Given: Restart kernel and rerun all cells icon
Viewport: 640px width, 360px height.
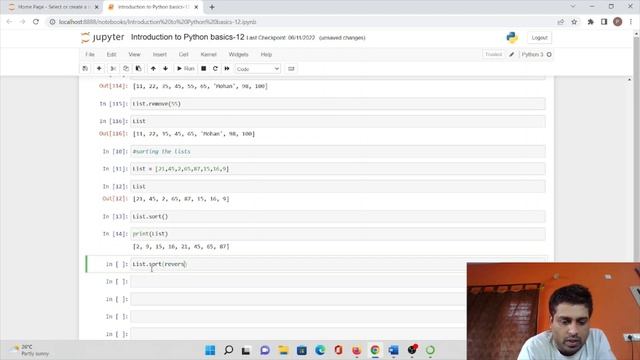Looking at the screenshot, I should coord(227,69).
